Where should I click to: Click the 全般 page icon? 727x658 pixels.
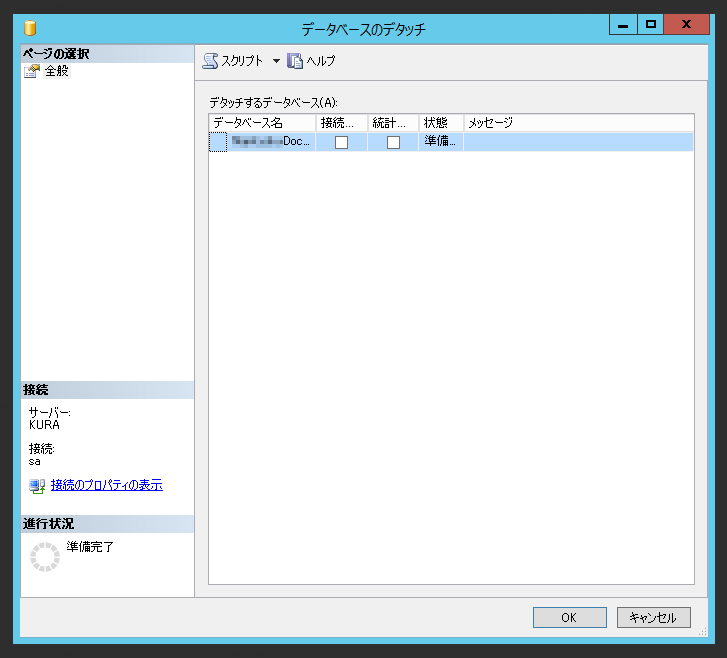tap(32, 71)
